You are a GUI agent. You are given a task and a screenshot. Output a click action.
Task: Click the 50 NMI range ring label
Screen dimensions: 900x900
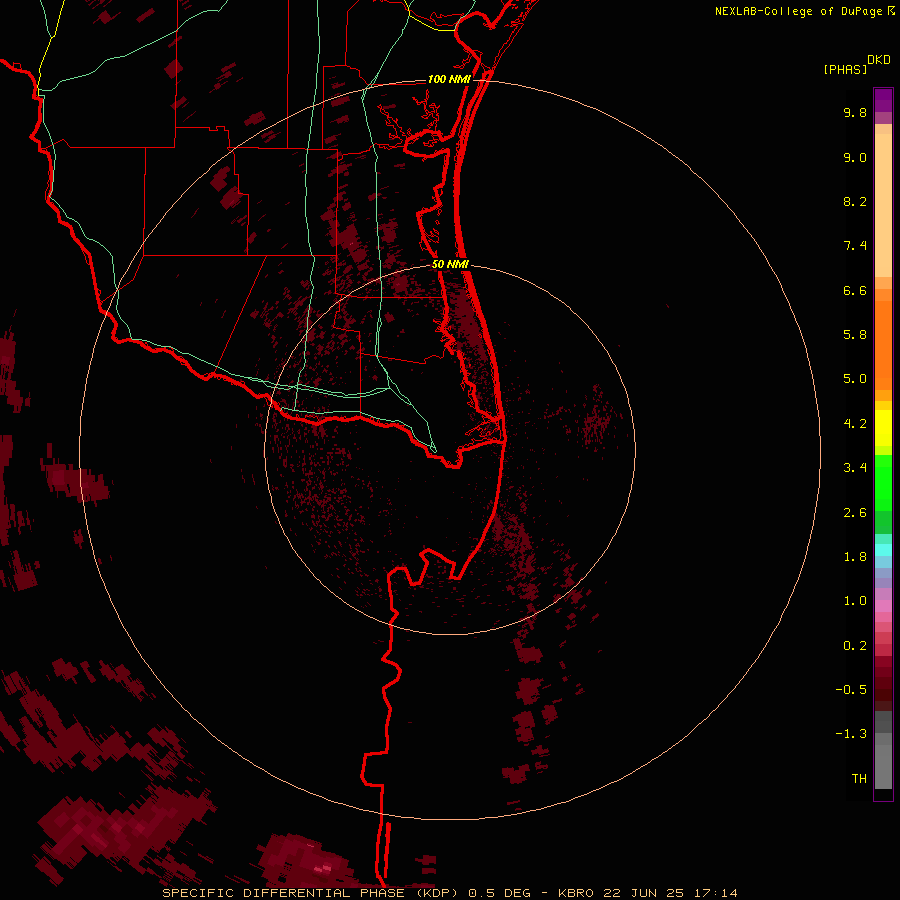450,264
